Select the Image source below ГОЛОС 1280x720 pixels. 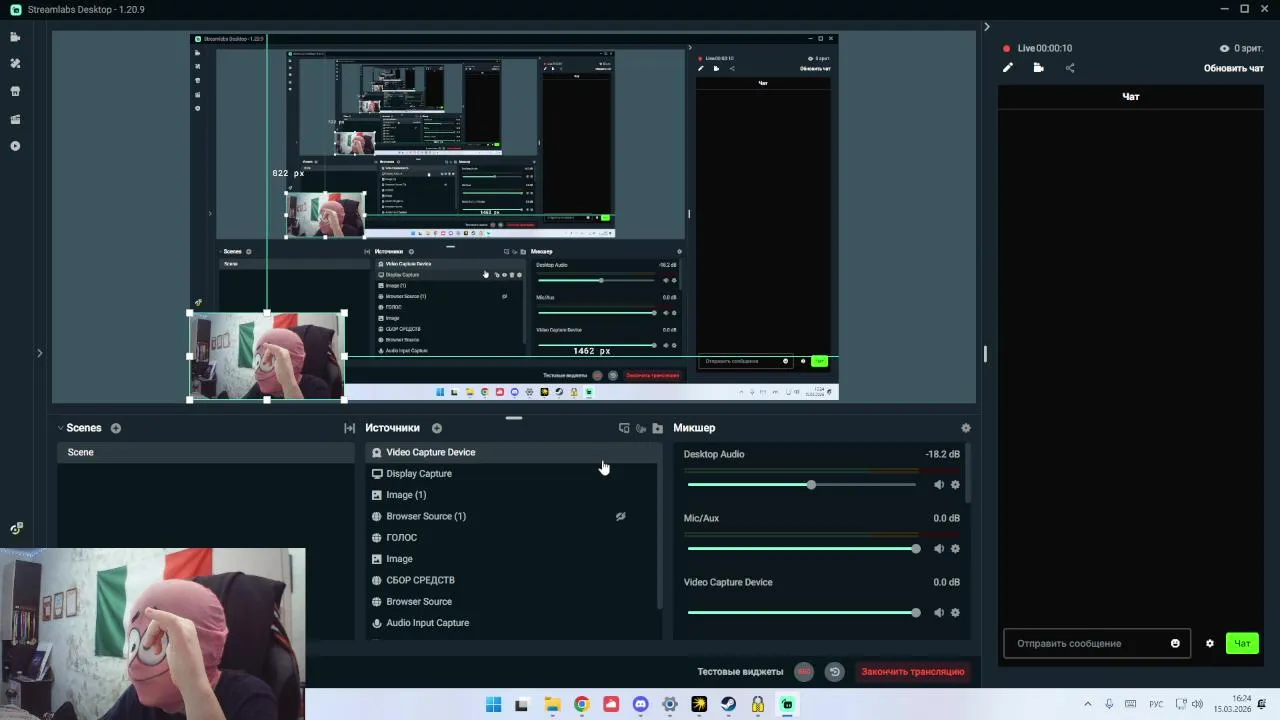click(512, 559)
